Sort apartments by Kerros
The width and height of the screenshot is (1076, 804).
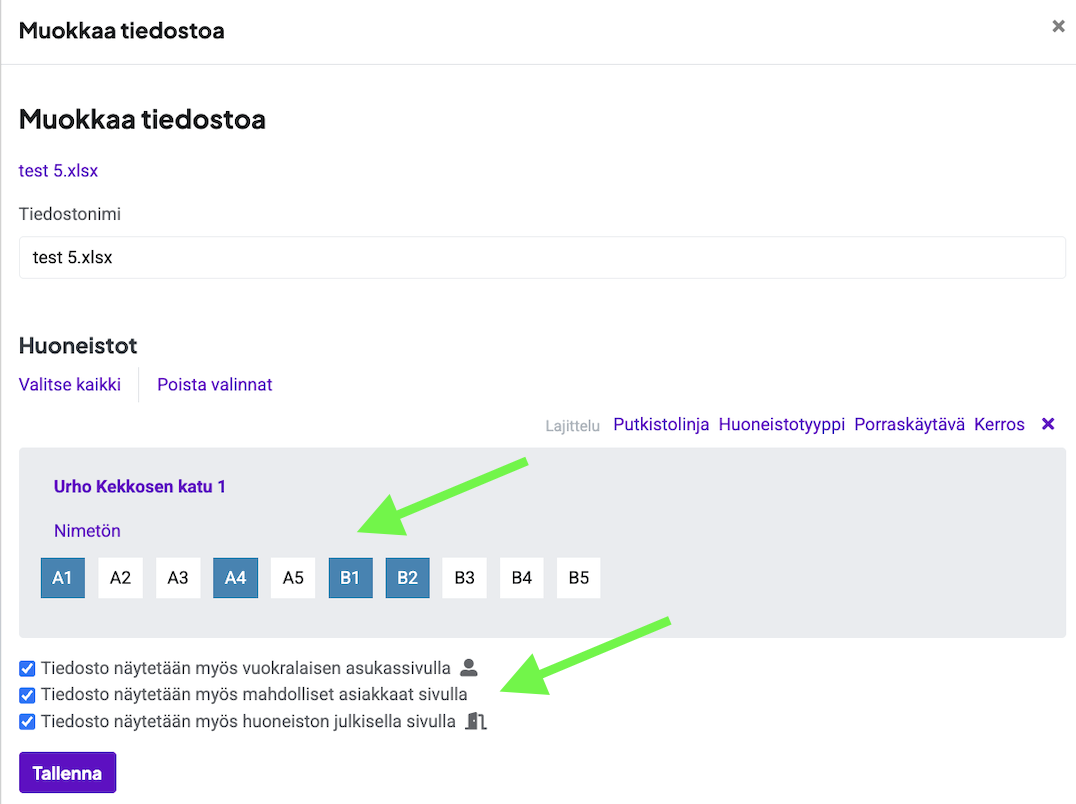click(999, 424)
